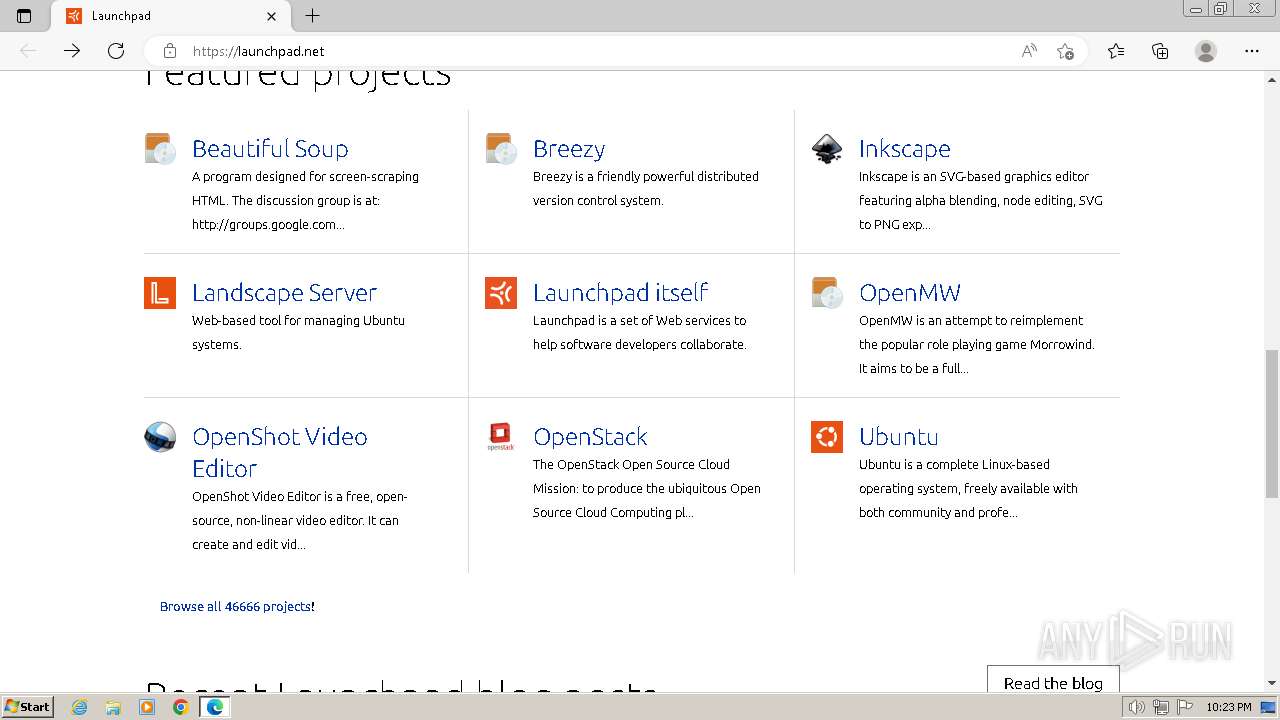
Task: Browse all 46666 projects link
Action: [237, 606]
